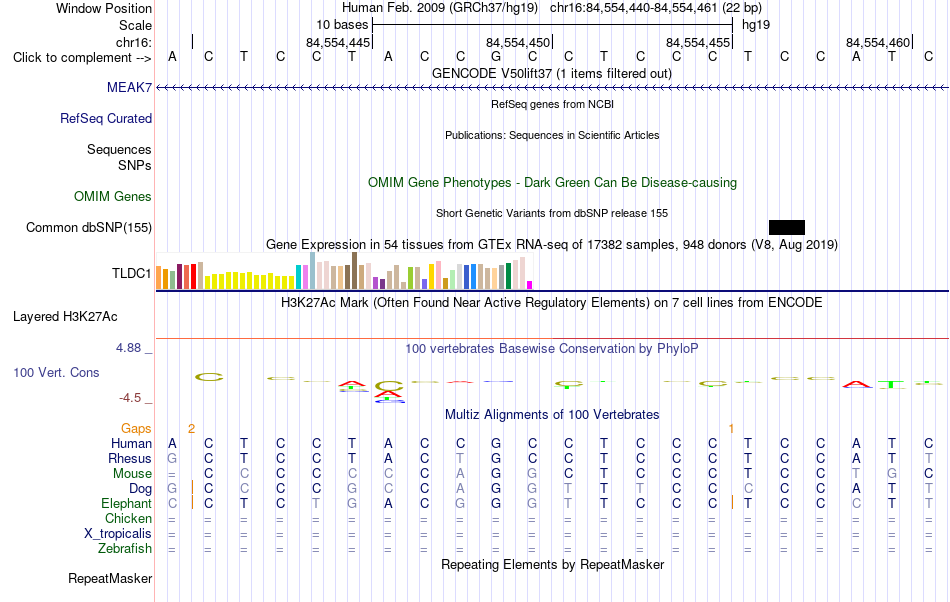Click the 'Gene Expression in 54 tissues' GTEx title
This screenshot has height=602, width=950.
[552, 245]
